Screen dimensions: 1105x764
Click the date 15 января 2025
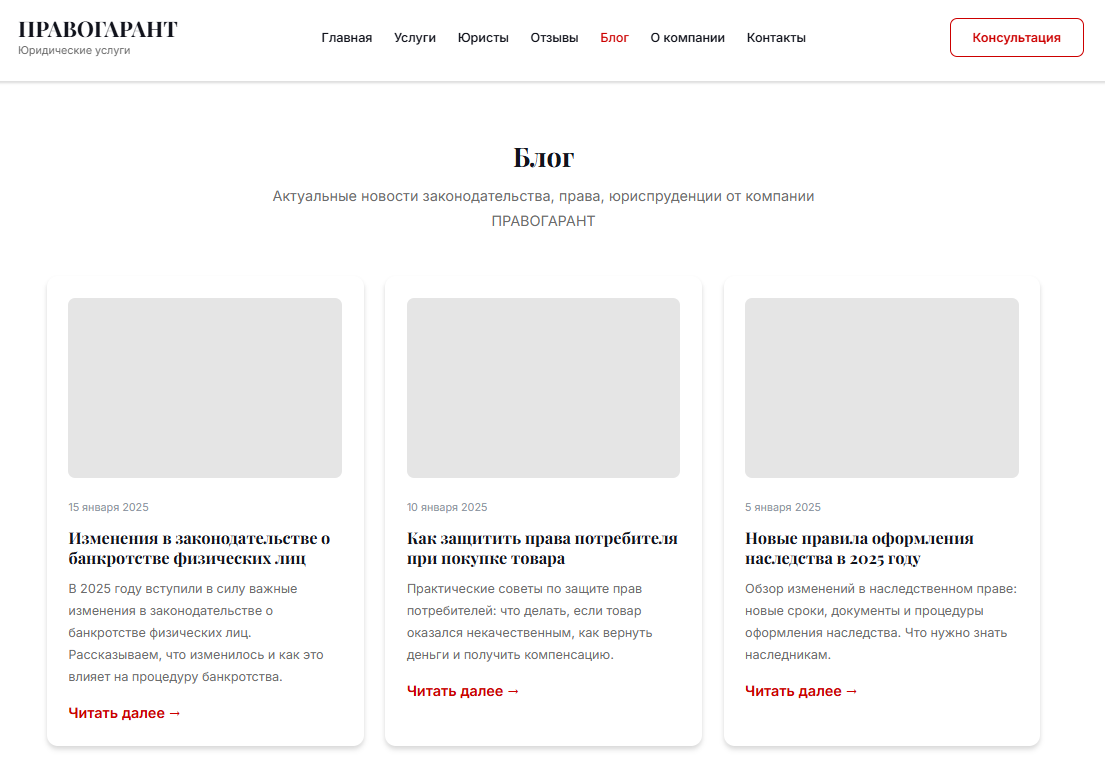click(x=109, y=507)
